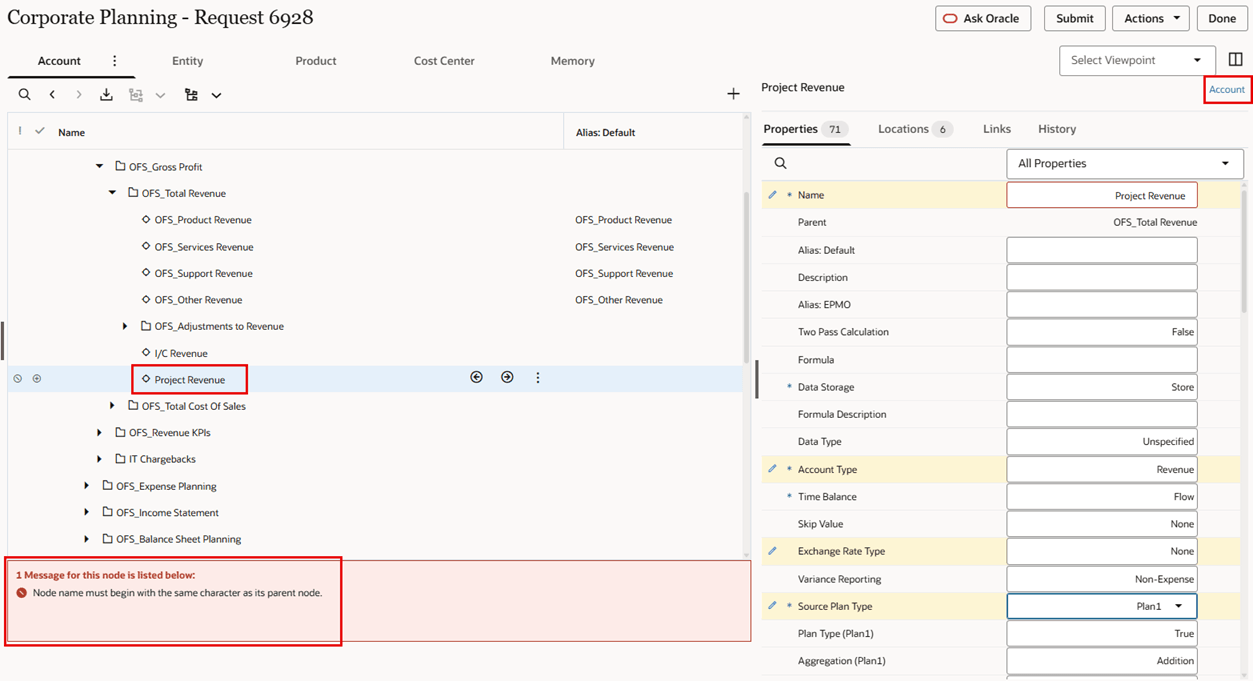1253x681 pixels.
Task: Open the Select Viewpoint dropdown
Action: (1137, 60)
